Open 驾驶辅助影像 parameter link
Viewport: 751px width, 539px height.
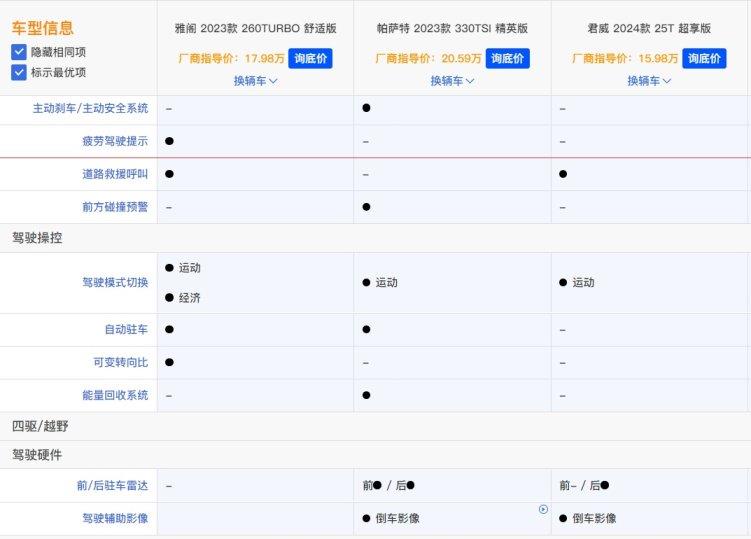115,518
